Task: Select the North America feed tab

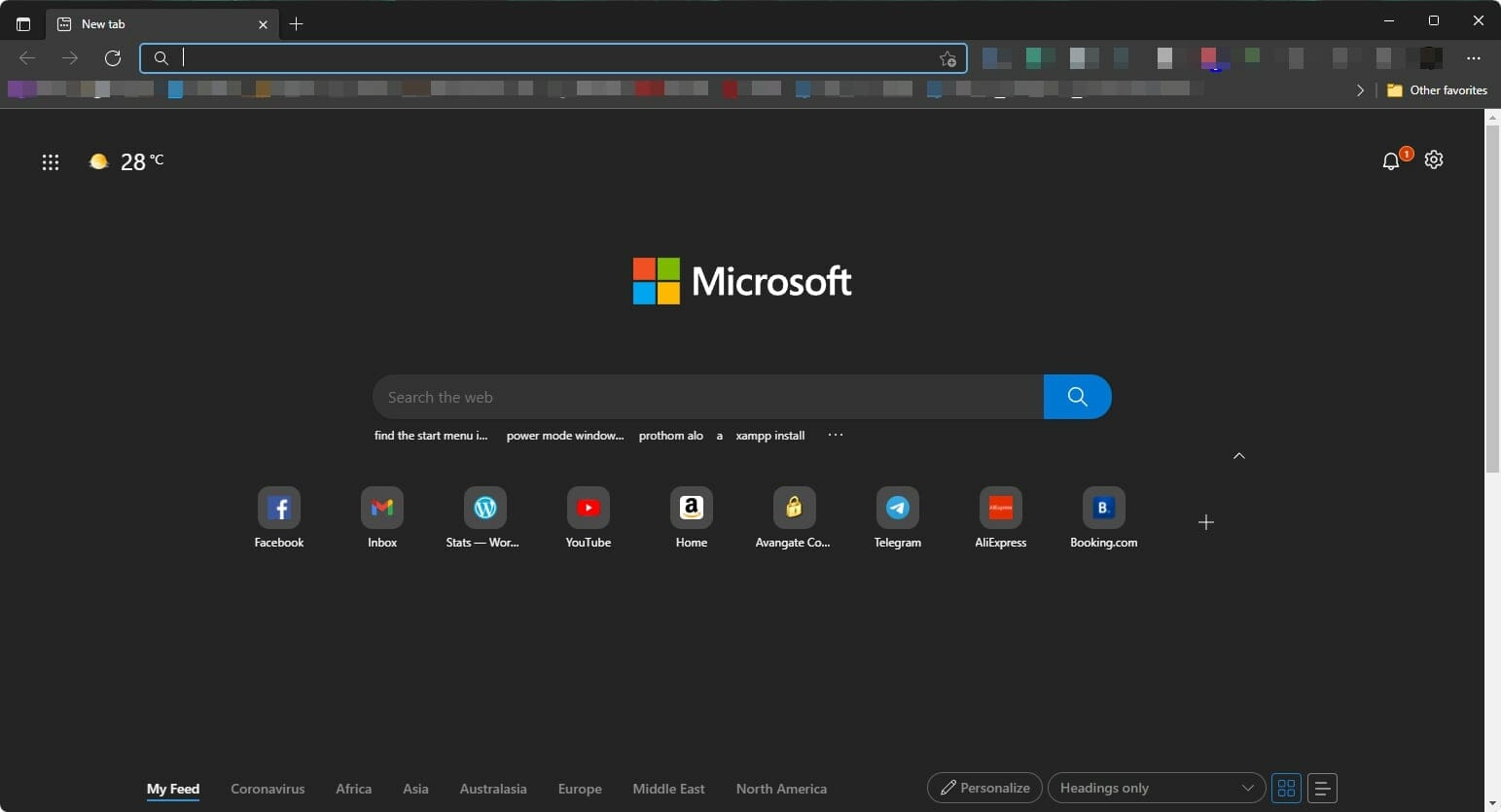Action: click(x=781, y=789)
